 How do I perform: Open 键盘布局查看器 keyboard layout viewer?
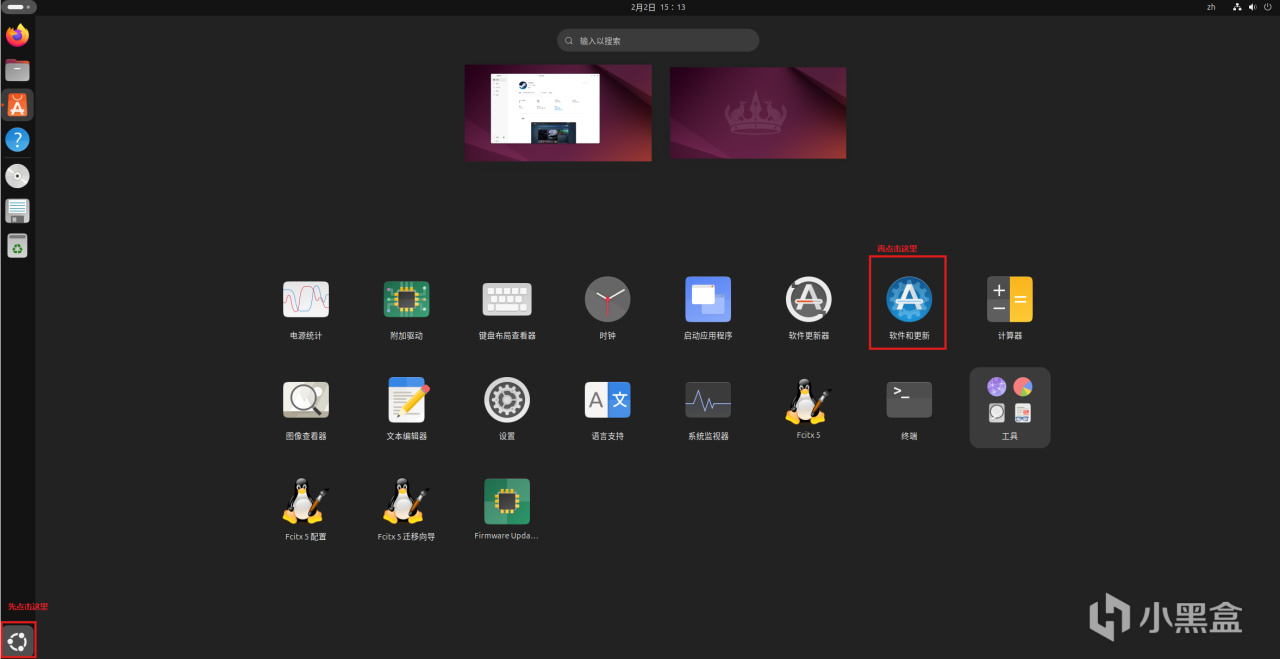507,309
